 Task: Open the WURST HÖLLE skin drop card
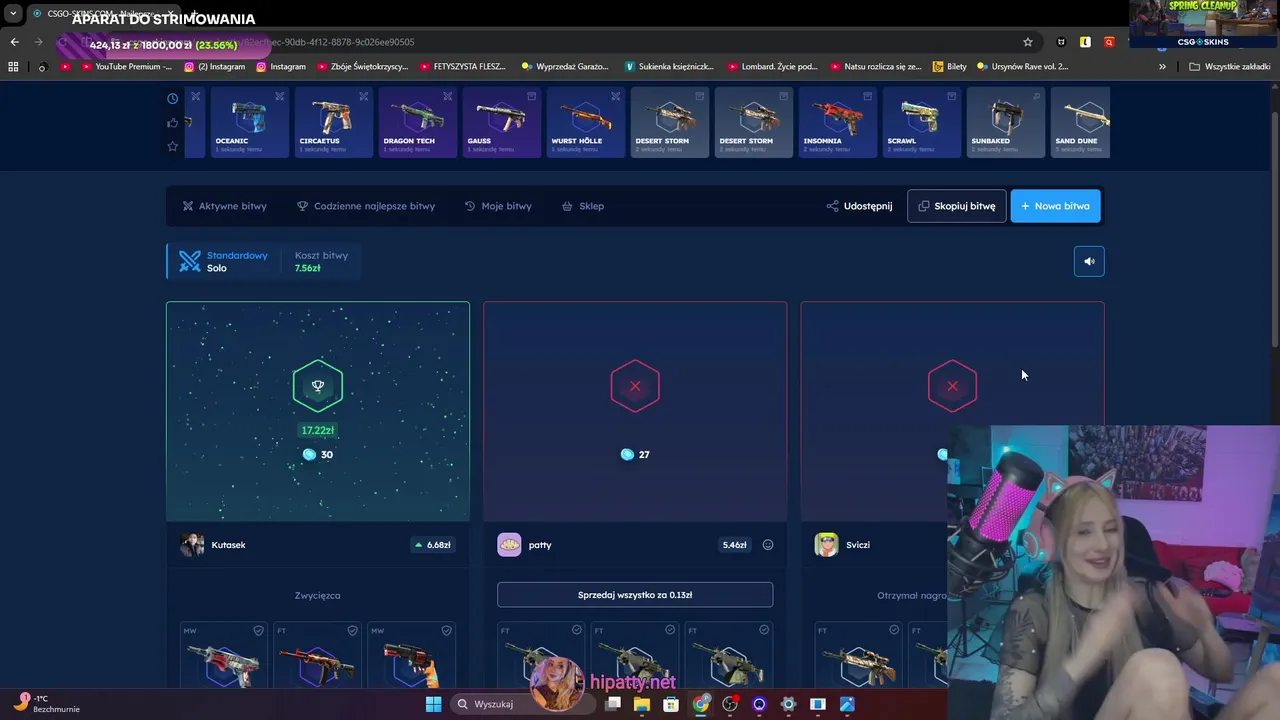pyautogui.click(x=584, y=122)
